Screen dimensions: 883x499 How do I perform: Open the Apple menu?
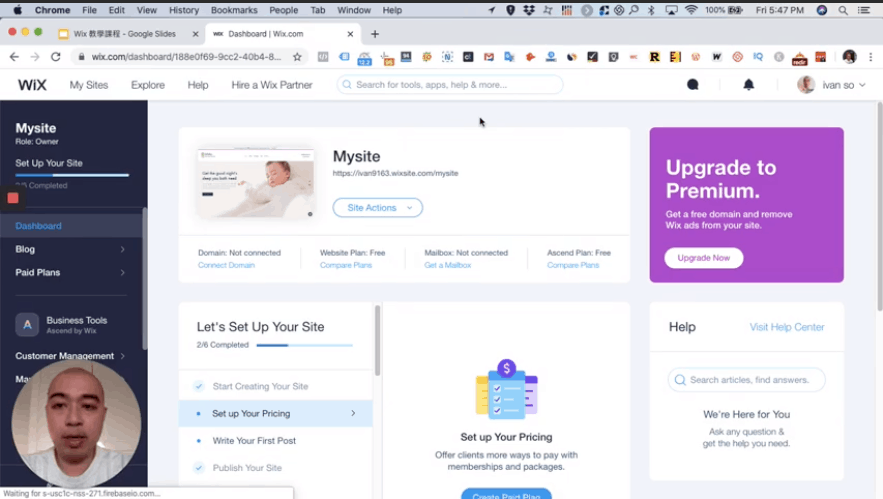point(17,10)
